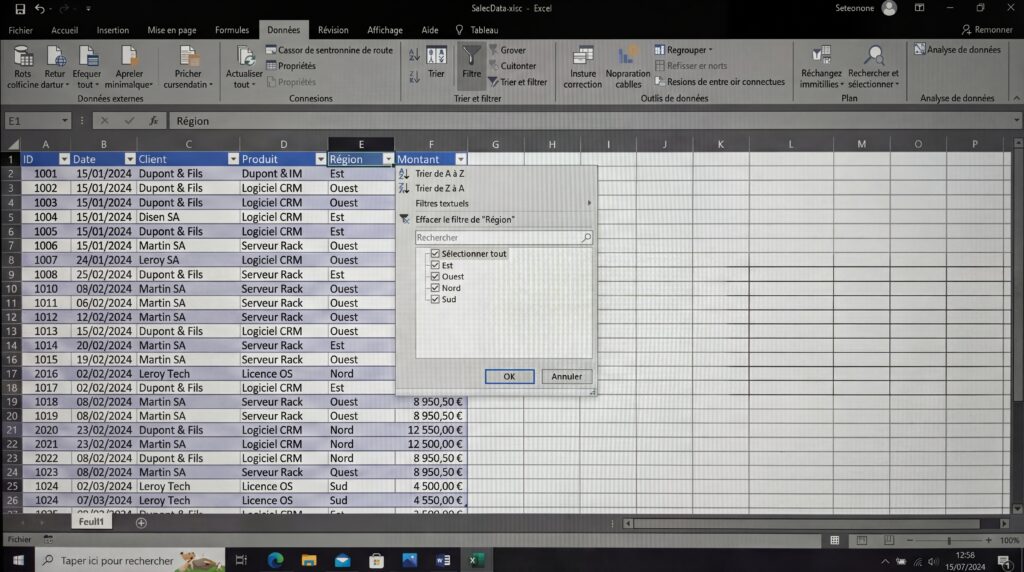
Task: Switch to the Révision tab
Action: point(333,30)
